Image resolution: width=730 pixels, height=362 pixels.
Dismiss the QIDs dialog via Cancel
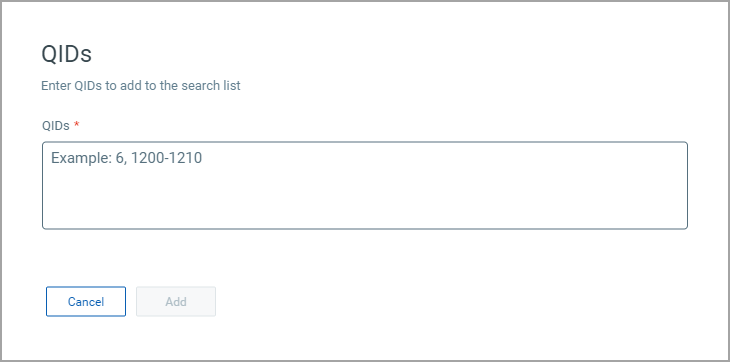pyautogui.click(x=86, y=302)
